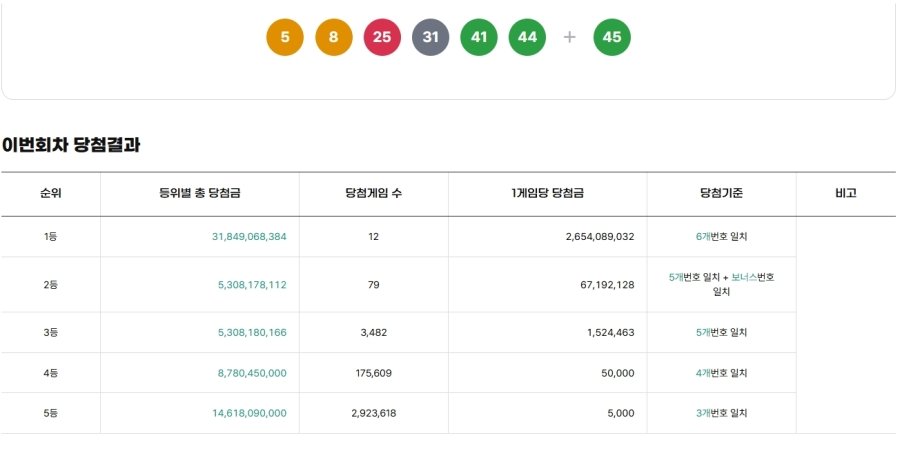Click the yellow lottery ball number 8
The height and width of the screenshot is (451, 900).
tap(333, 38)
